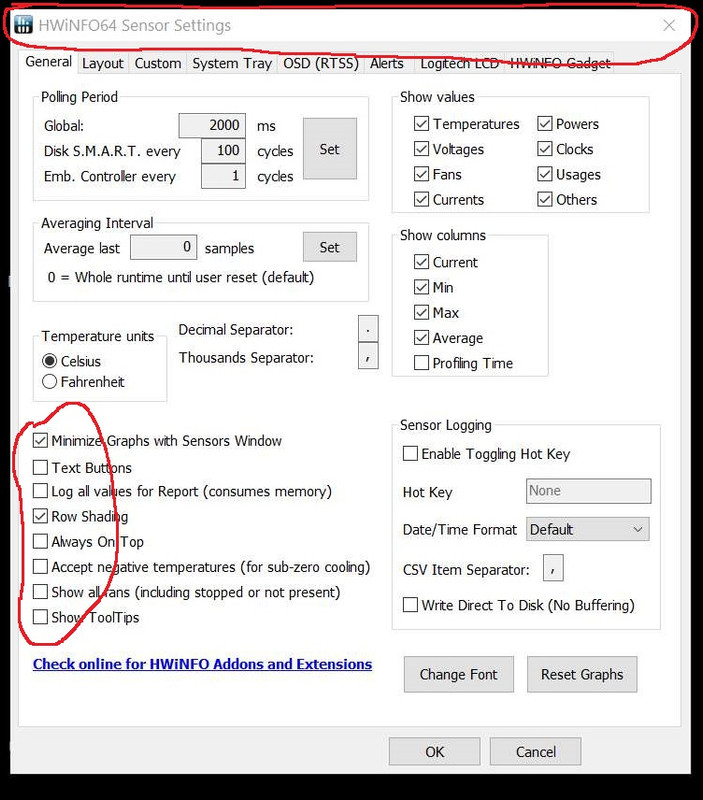Enable Always On Top
703x800 pixels.
[40, 541]
